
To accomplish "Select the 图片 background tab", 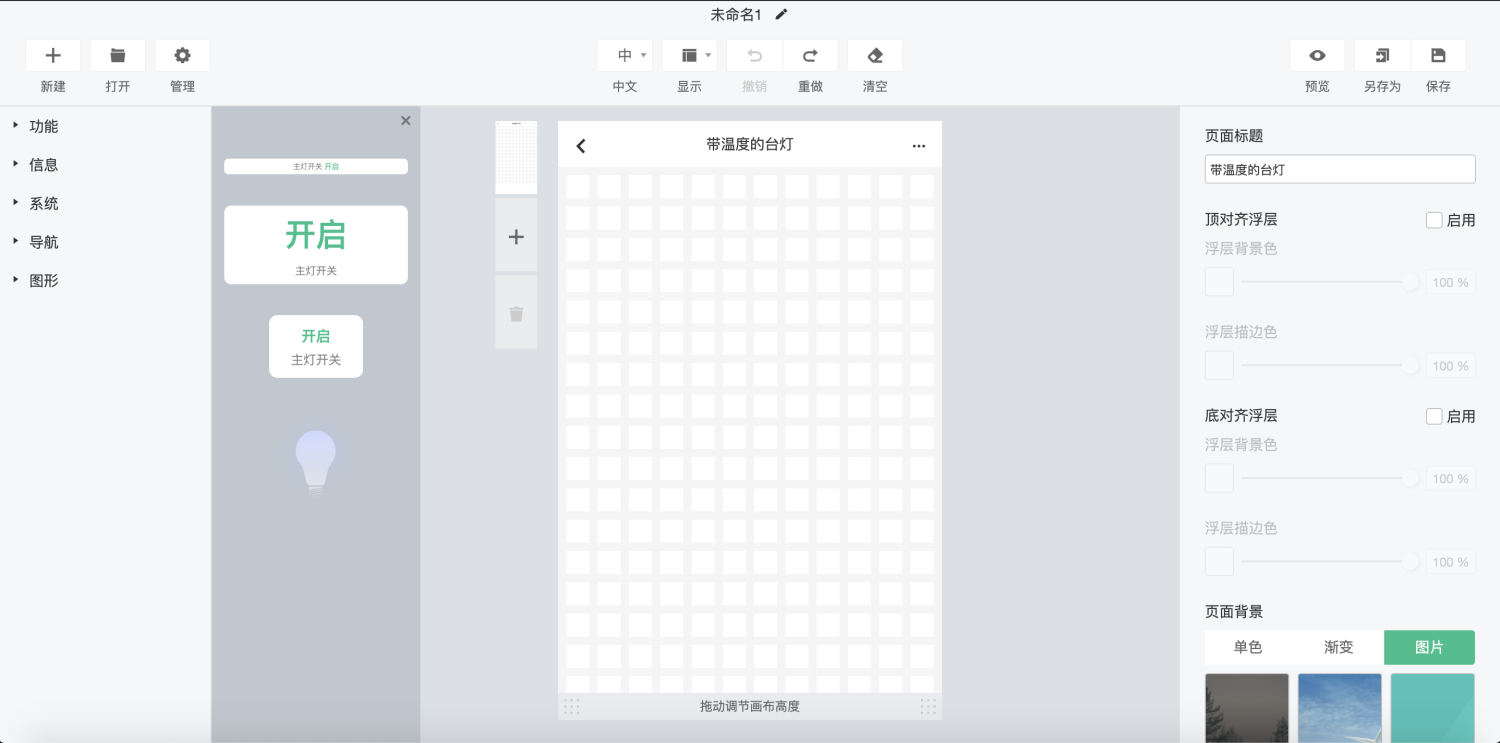I will 1430,647.
